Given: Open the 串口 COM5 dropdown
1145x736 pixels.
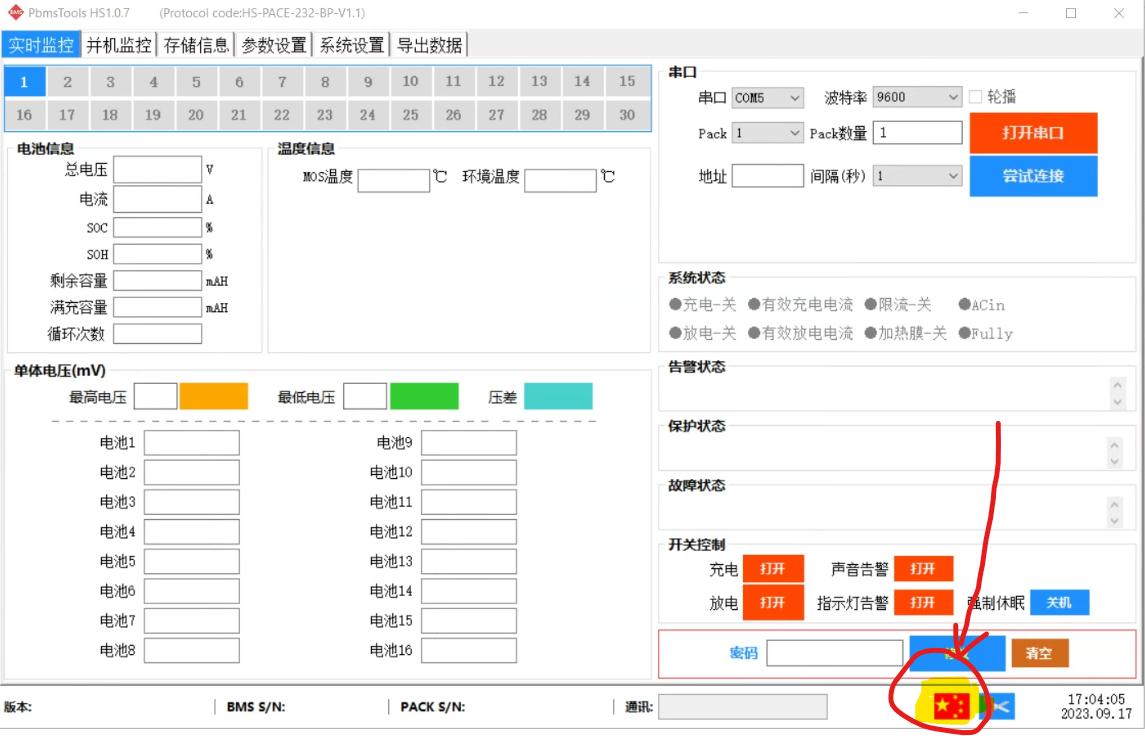Looking at the screenshot, I should click(767, 97).
